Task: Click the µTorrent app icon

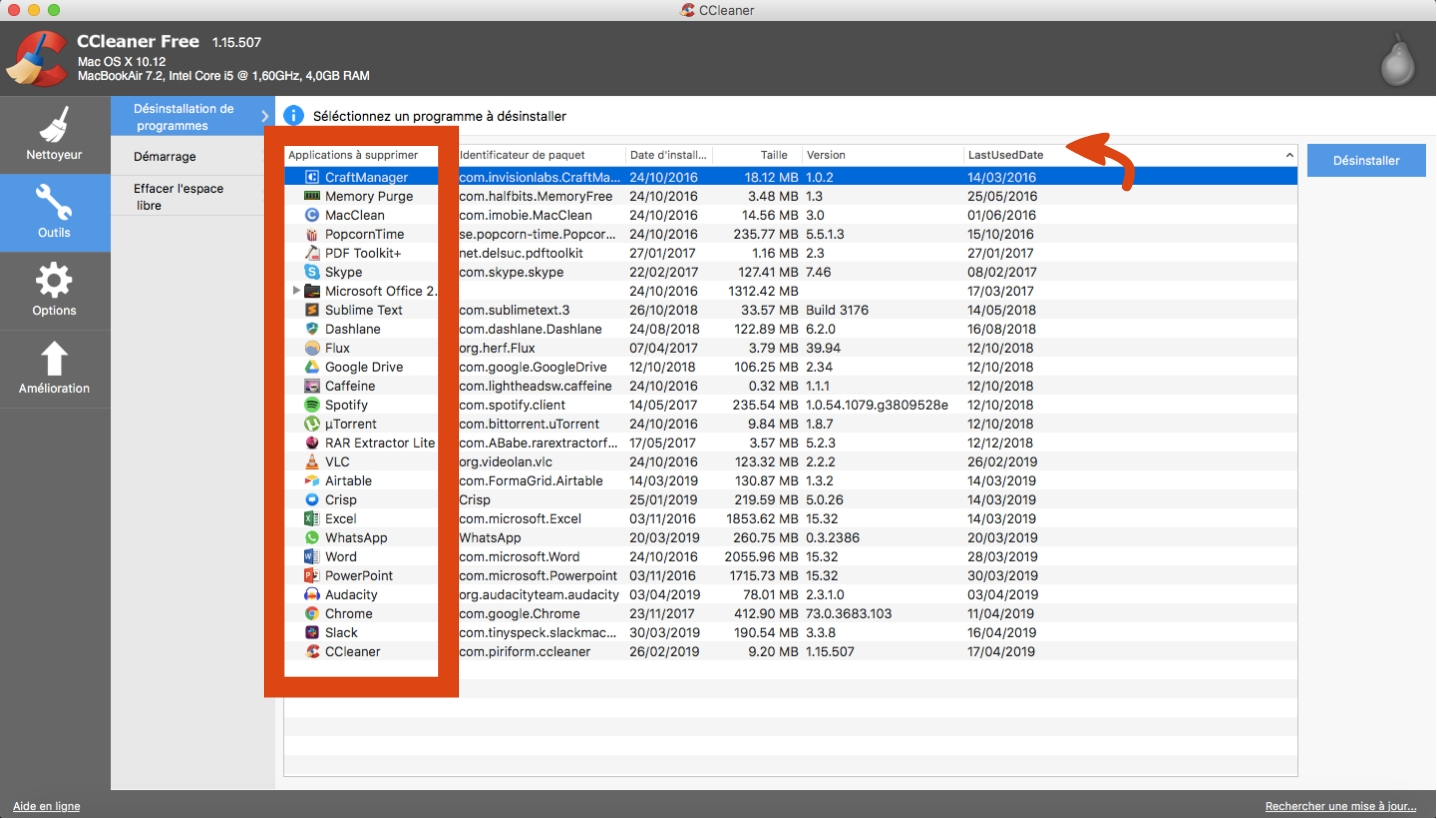Action: (x=311, y=424)
